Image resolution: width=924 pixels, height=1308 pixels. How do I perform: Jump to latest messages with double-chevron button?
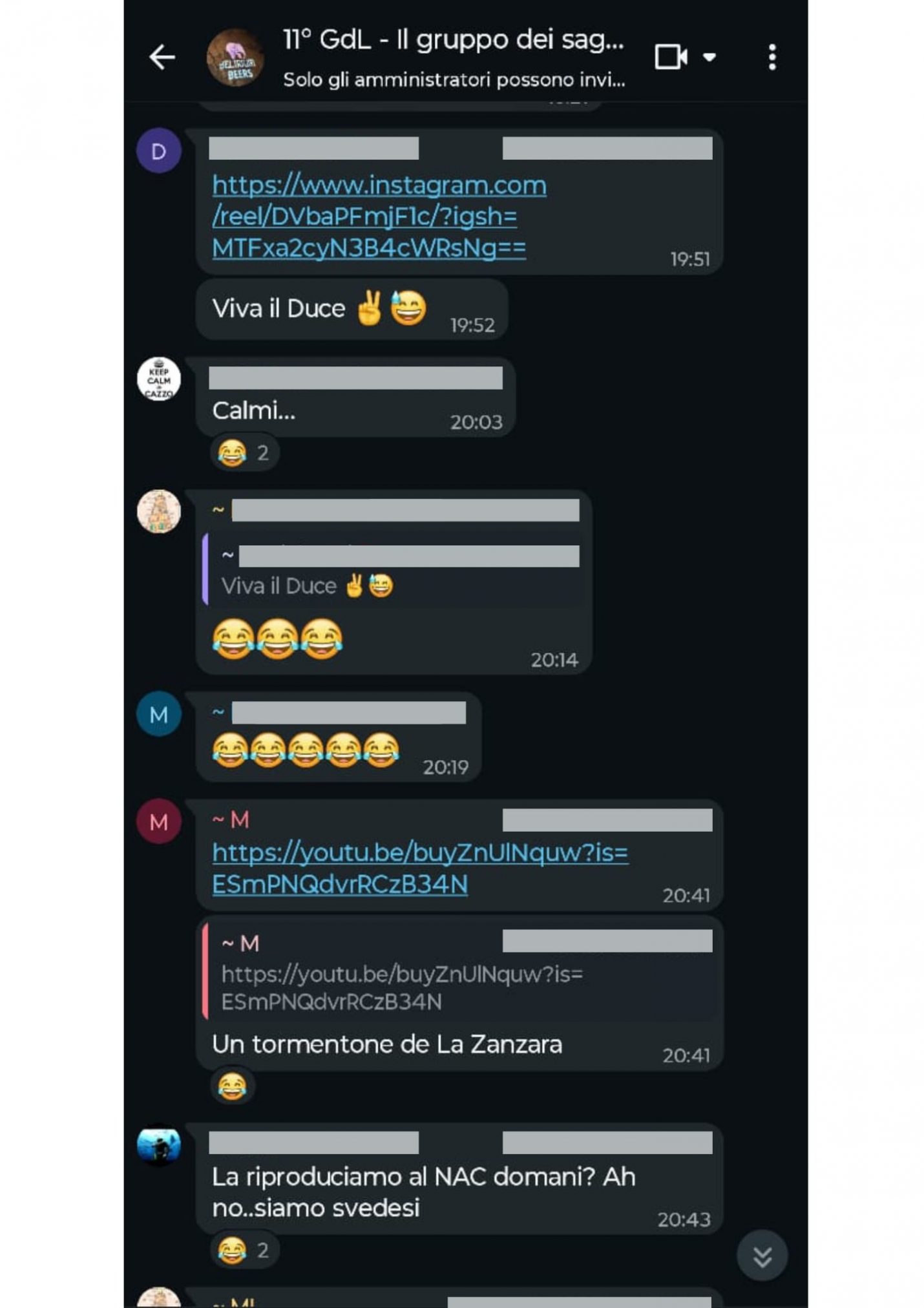point(762,1256)
